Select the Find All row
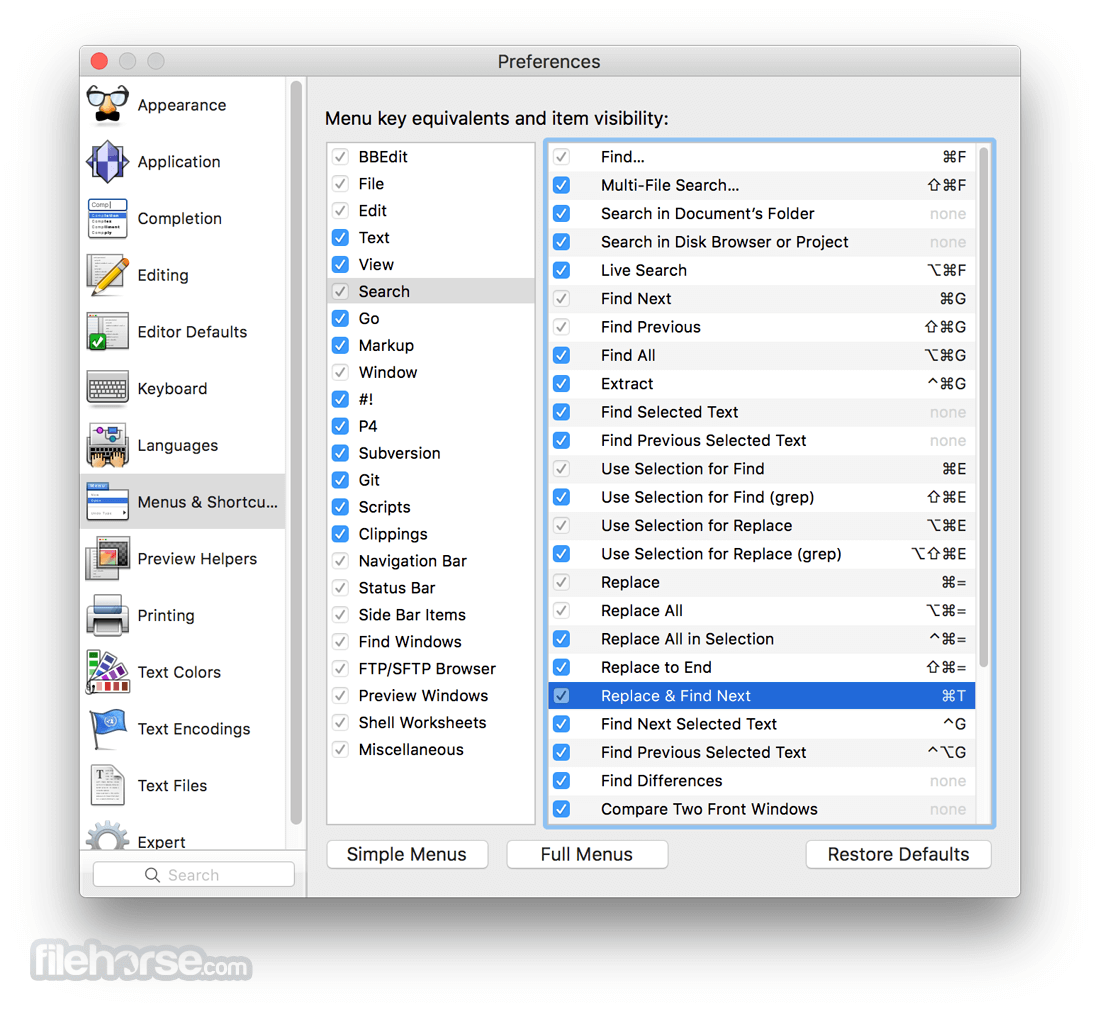 [761, 356]
